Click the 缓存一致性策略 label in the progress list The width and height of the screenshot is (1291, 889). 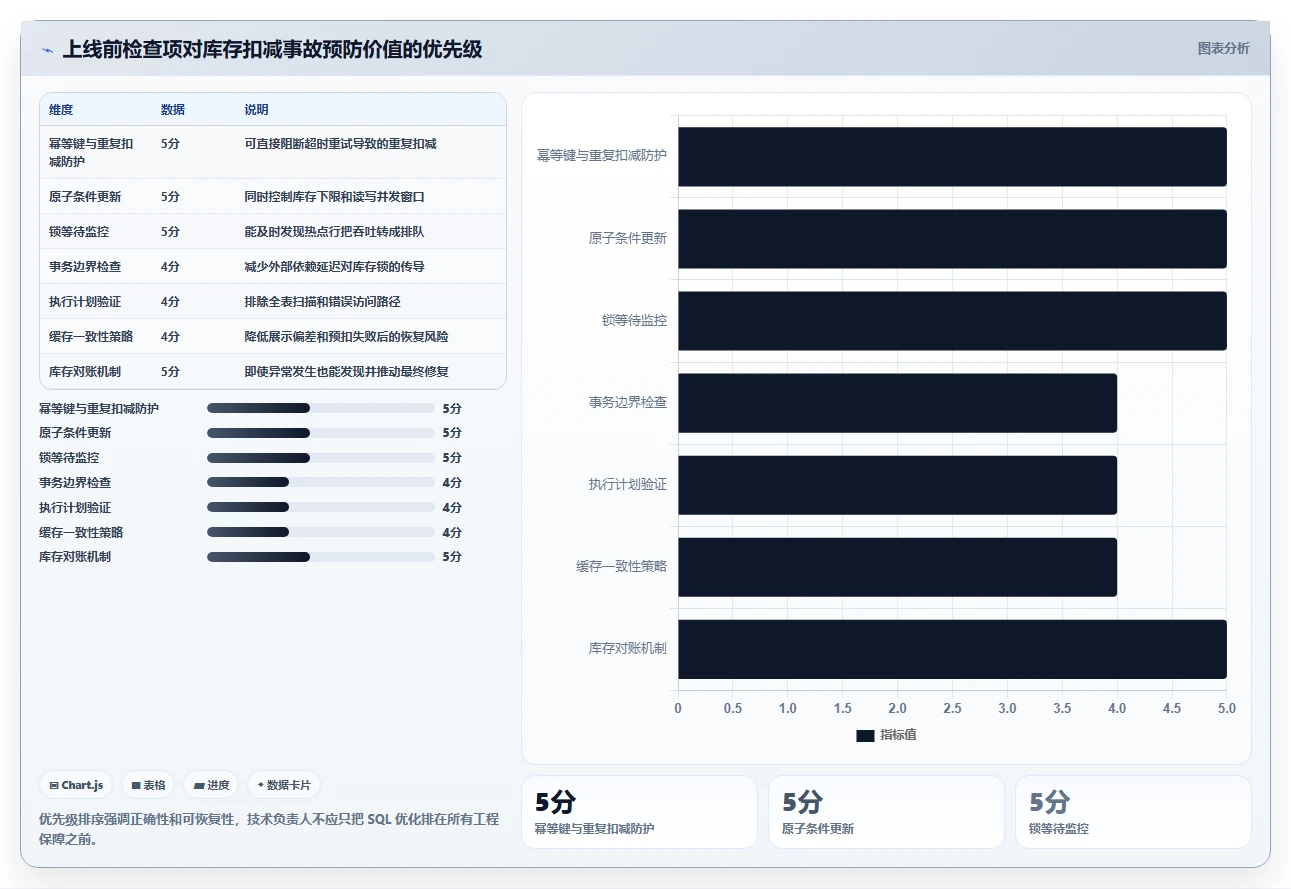pyautogui.click(x=81, y=532)
